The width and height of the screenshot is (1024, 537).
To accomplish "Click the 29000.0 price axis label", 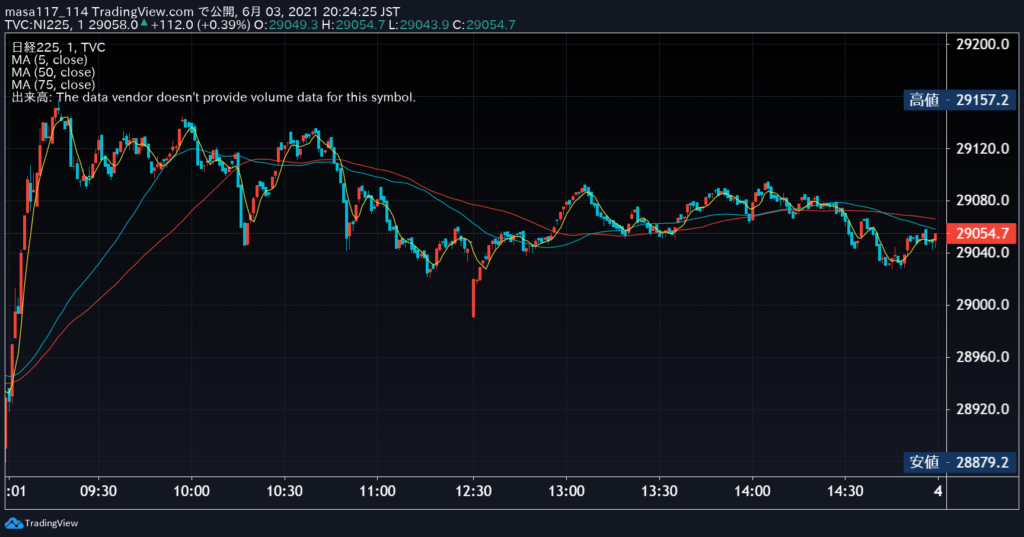I will (982, 304).
